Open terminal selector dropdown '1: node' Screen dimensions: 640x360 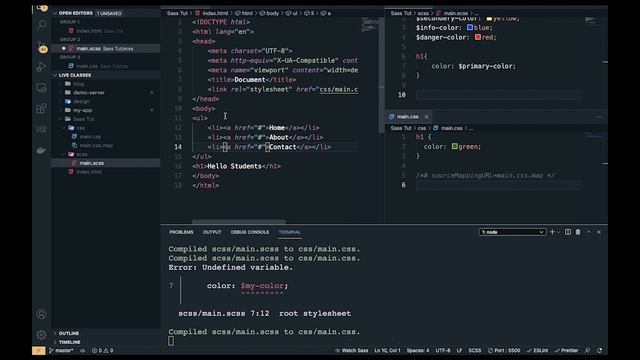(512, 232)
